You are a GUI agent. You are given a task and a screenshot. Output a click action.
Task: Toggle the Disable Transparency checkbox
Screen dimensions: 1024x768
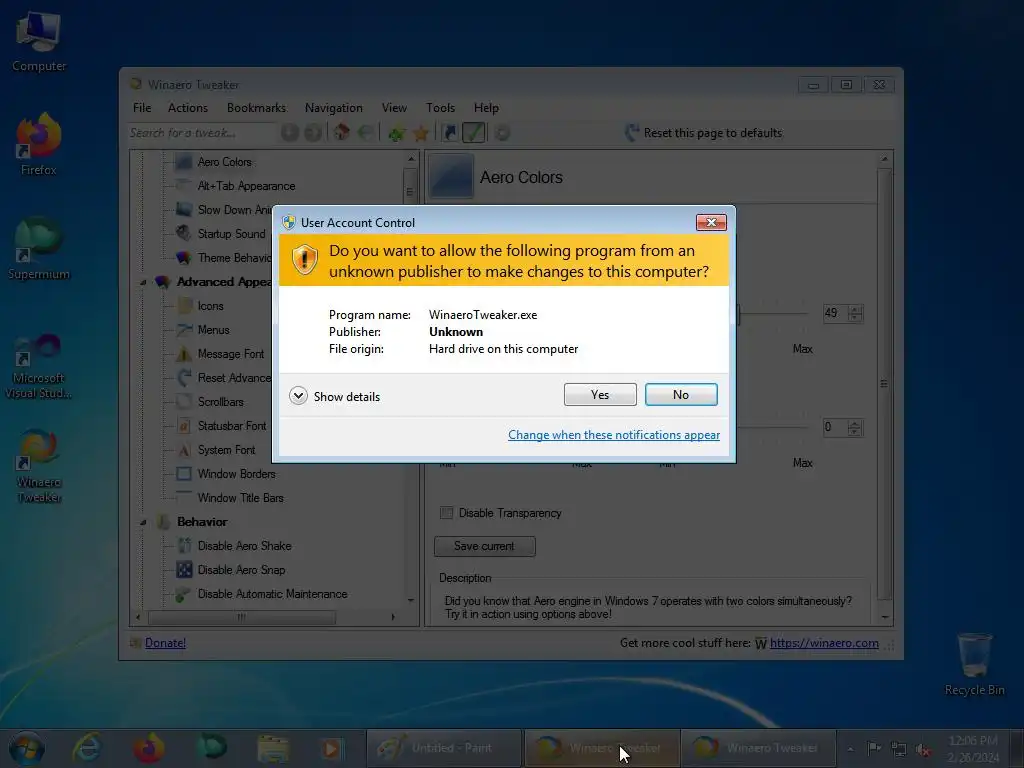pyautogui.click(x=447, y=513)
